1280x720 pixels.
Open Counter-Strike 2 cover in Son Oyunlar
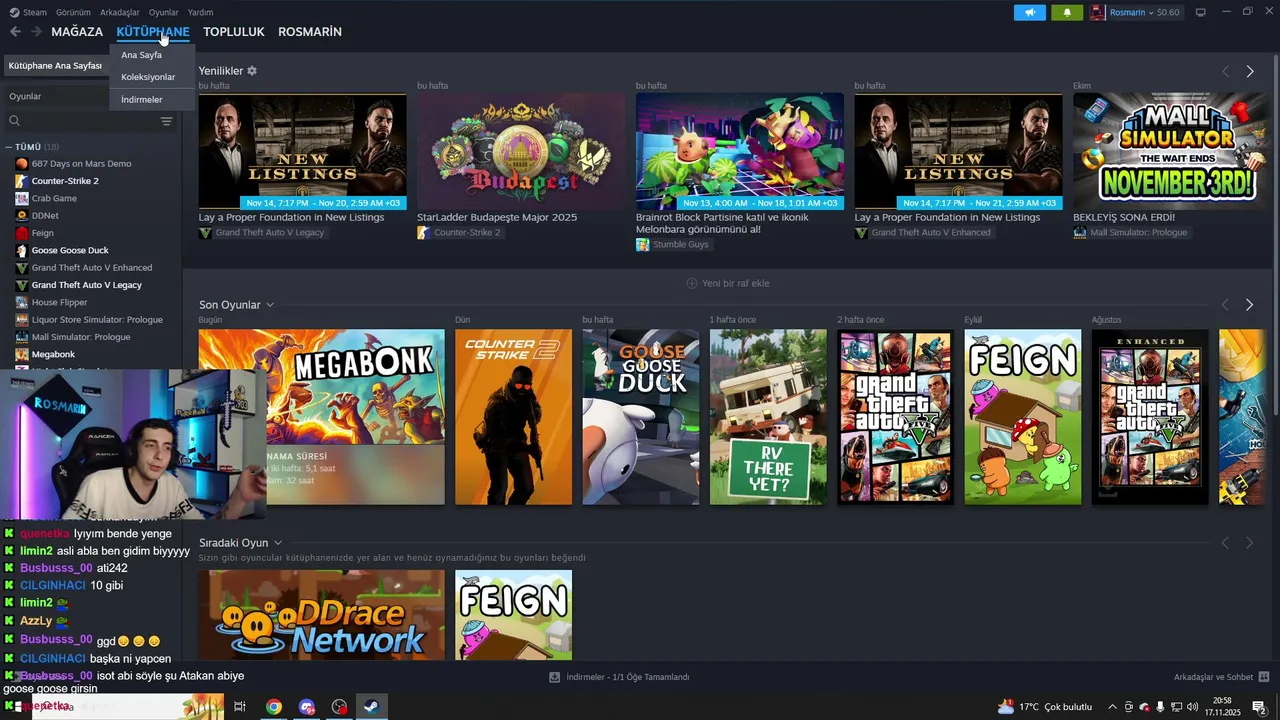(x=514, y=417)
